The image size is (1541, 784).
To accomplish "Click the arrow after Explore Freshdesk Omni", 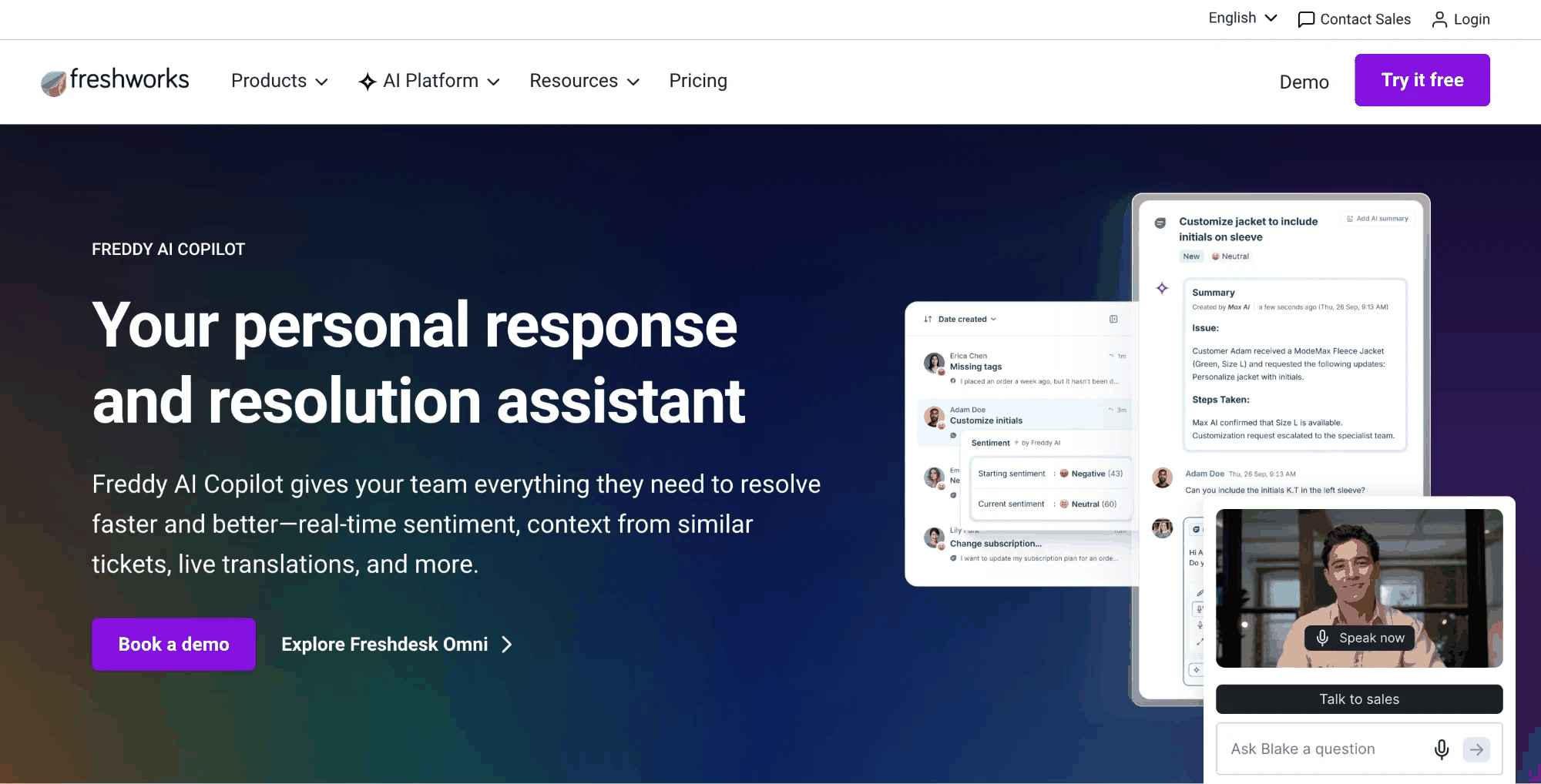I will (x=506, y=645).
